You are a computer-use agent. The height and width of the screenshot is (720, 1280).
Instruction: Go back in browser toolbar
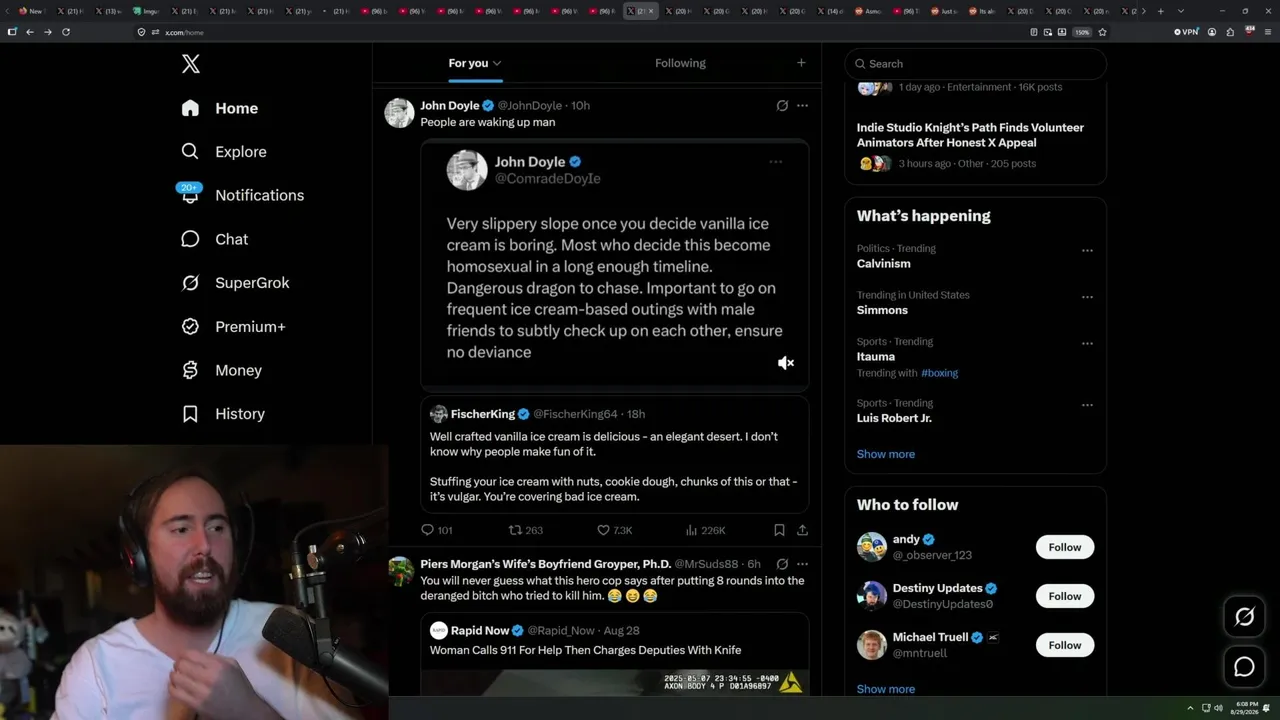(x=30, y=32)
